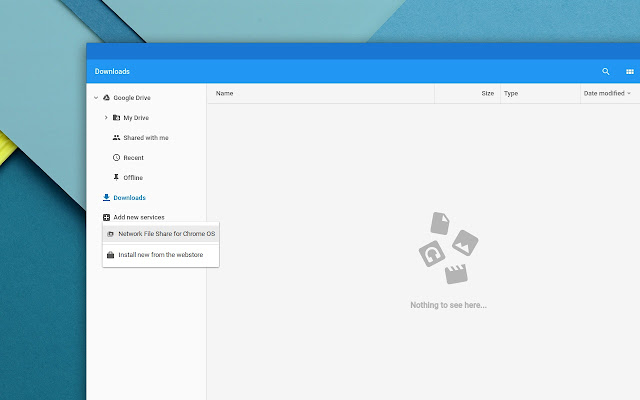Click the Downloads title in header bar

(x=112, y=71)
